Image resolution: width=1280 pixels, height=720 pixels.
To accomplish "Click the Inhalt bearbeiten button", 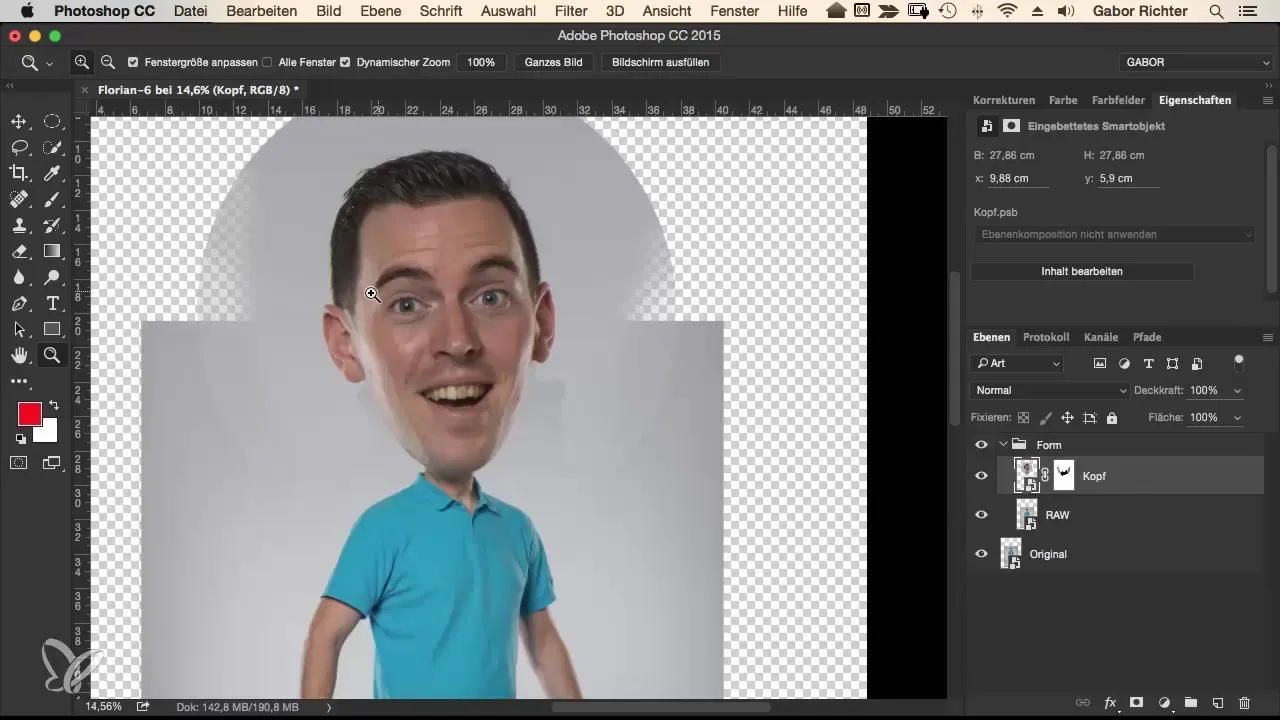I will [x=1082, y=271].
